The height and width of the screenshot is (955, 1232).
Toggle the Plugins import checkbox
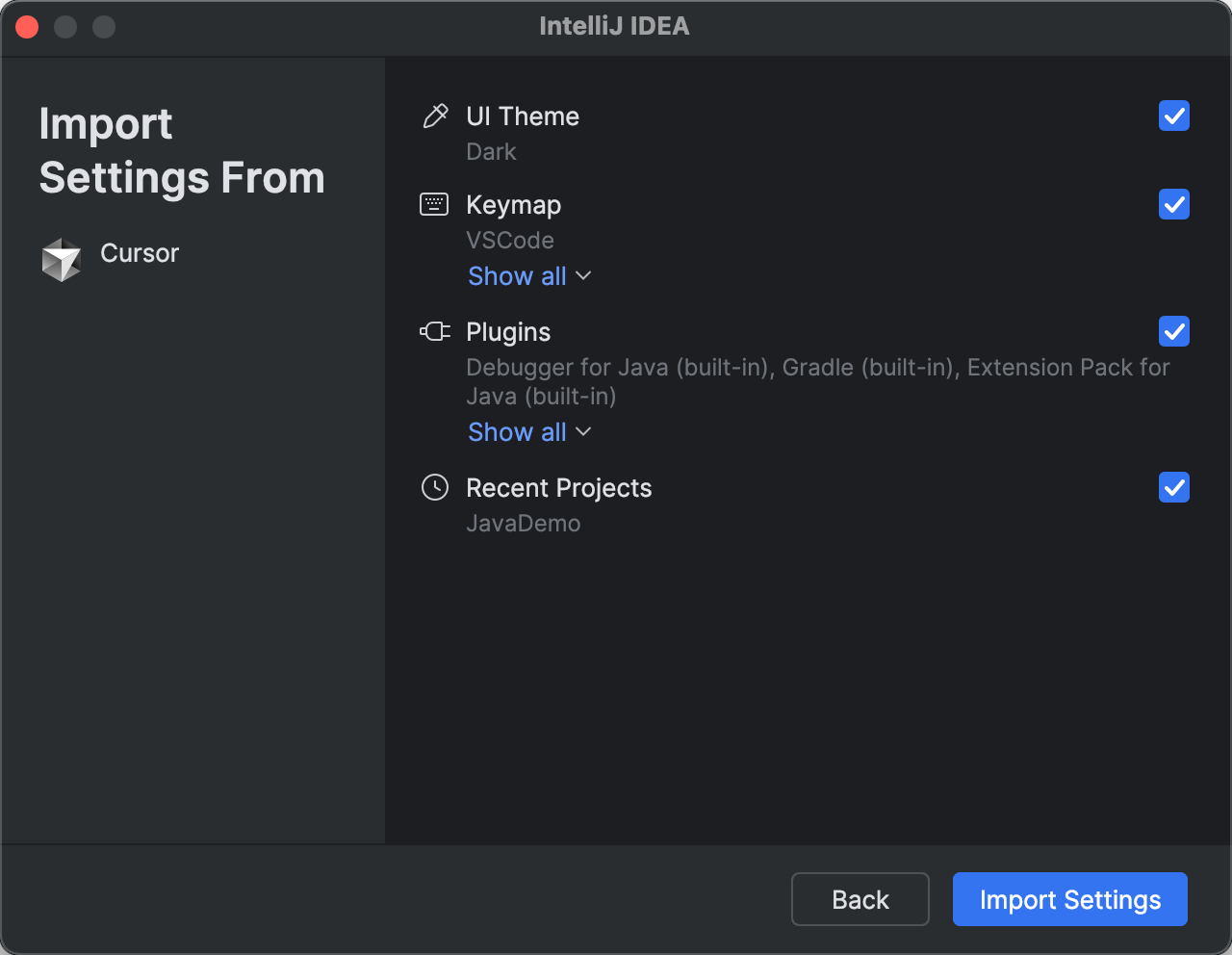1173,331
